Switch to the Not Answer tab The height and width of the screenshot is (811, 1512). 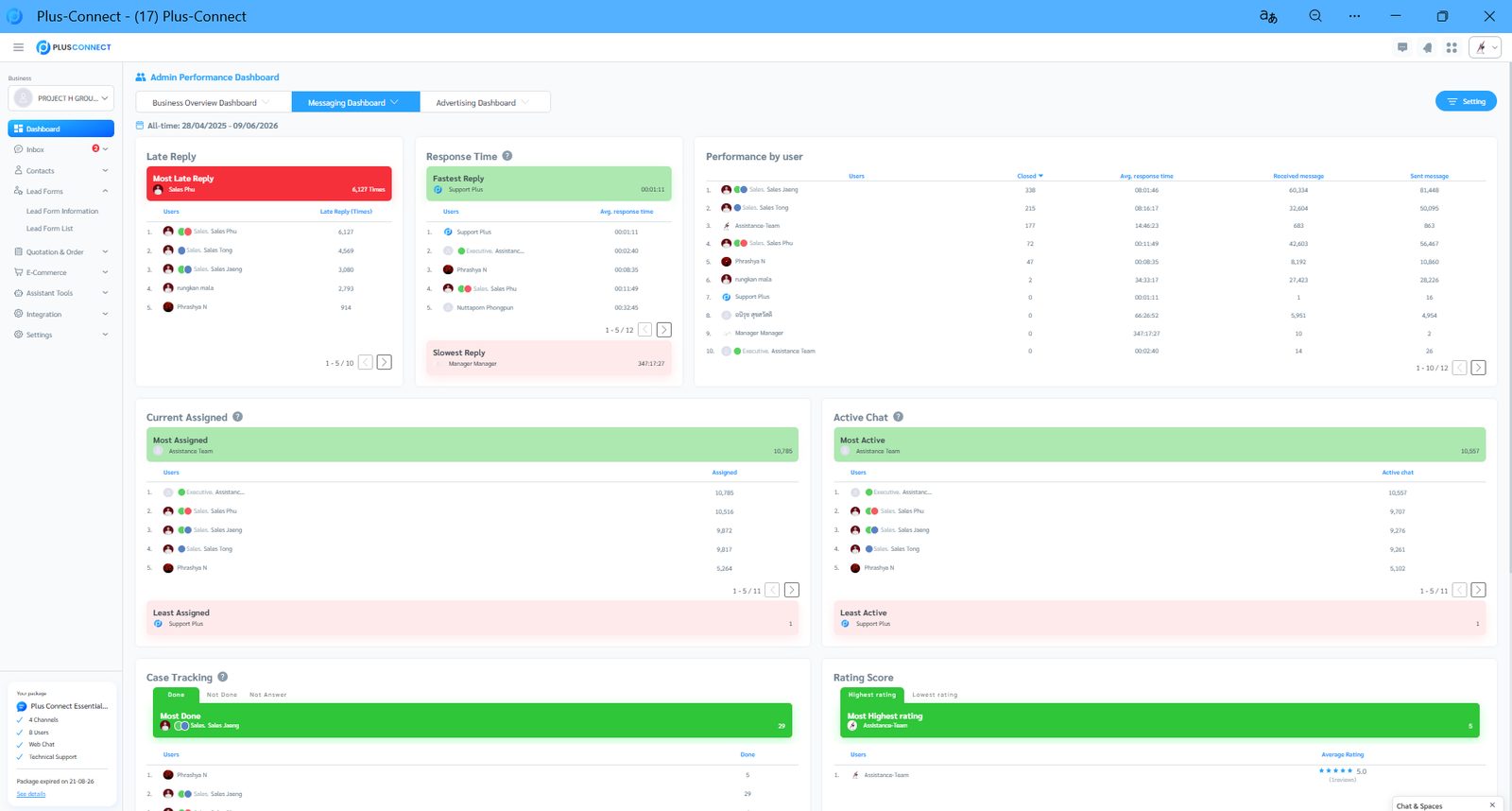tap(268, 695)
